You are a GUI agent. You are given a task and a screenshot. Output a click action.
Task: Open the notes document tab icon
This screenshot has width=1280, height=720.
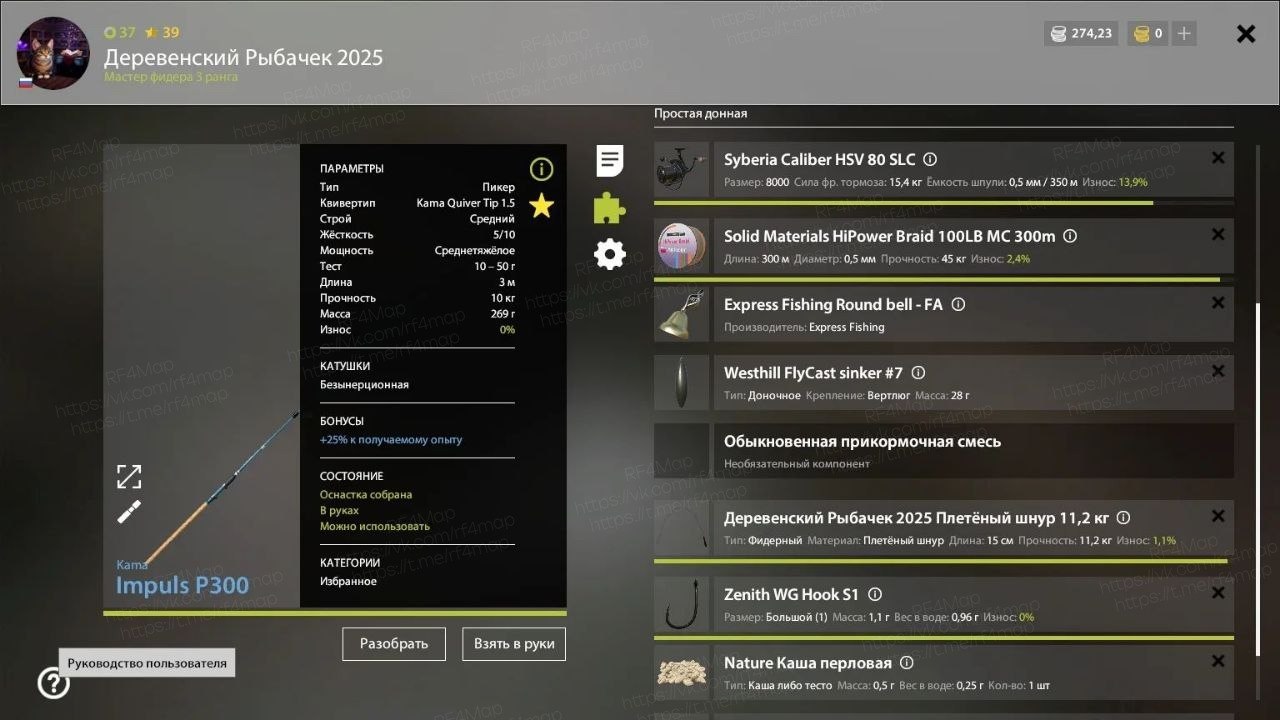point(610,161)
